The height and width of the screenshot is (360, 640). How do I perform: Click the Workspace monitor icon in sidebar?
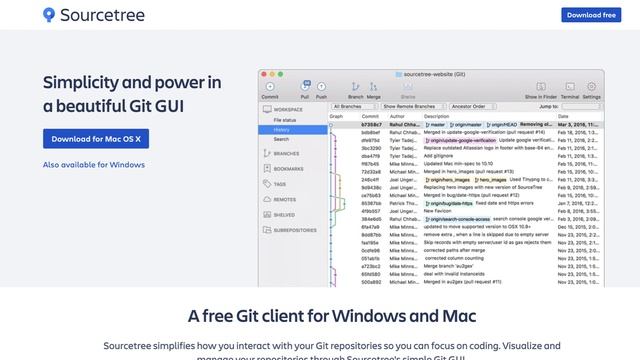click(x=267, y=109)
